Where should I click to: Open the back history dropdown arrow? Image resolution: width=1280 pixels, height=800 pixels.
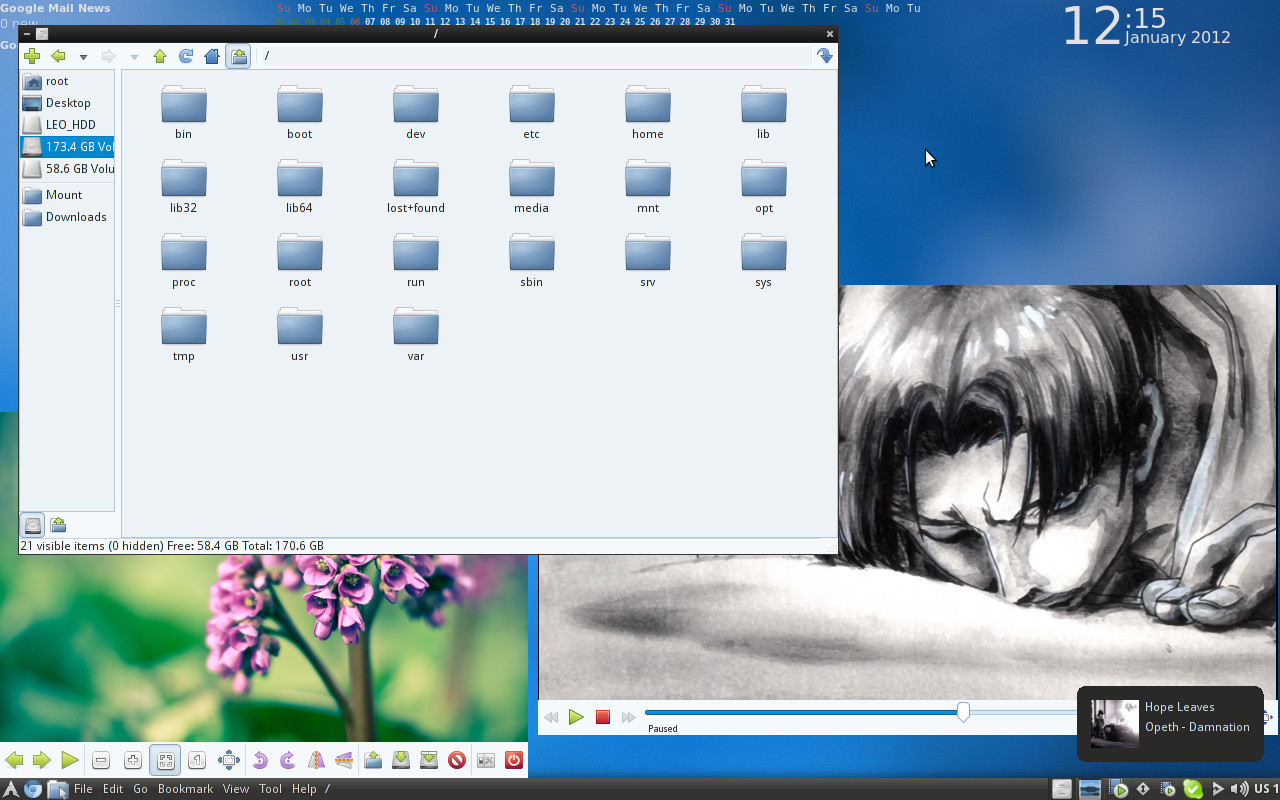click(83, 57)
